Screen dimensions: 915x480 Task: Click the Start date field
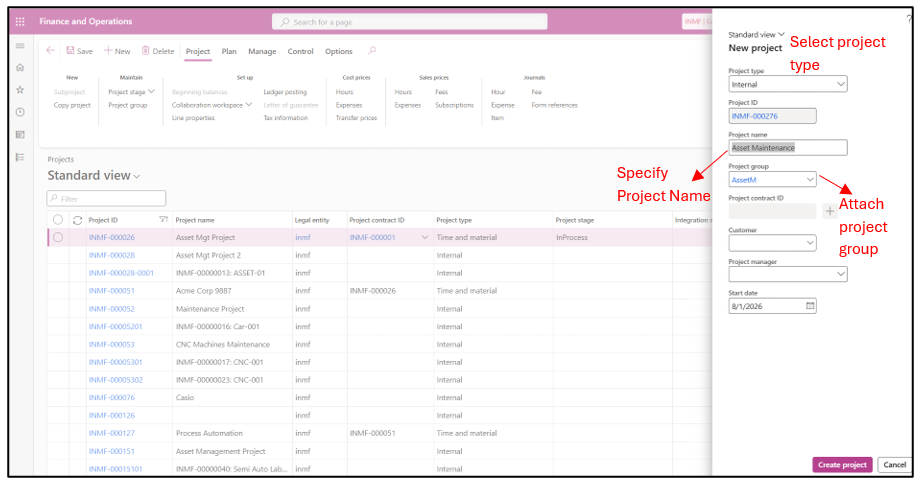point(773,306)
